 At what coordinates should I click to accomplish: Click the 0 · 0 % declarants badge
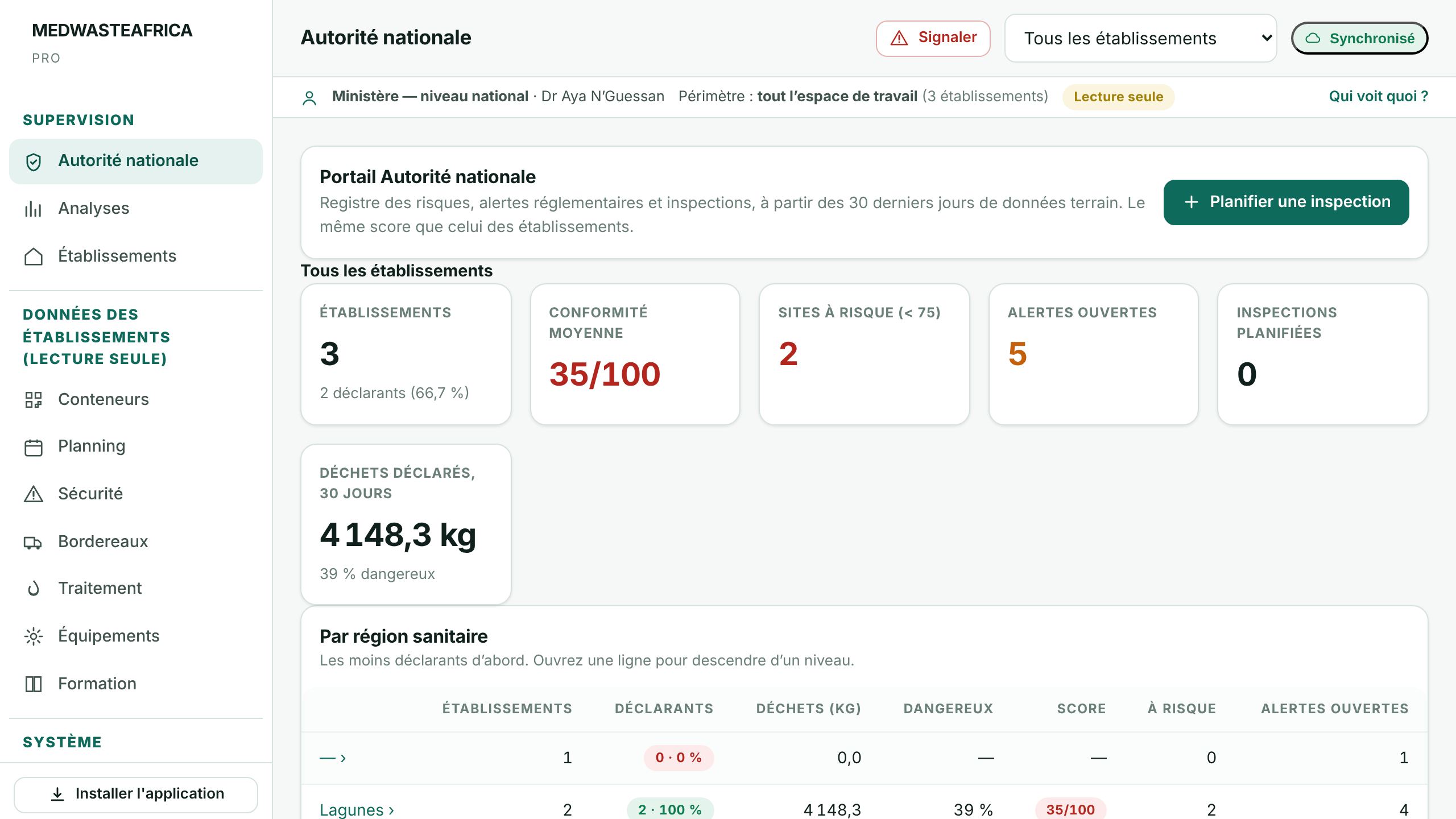(679, 758)
